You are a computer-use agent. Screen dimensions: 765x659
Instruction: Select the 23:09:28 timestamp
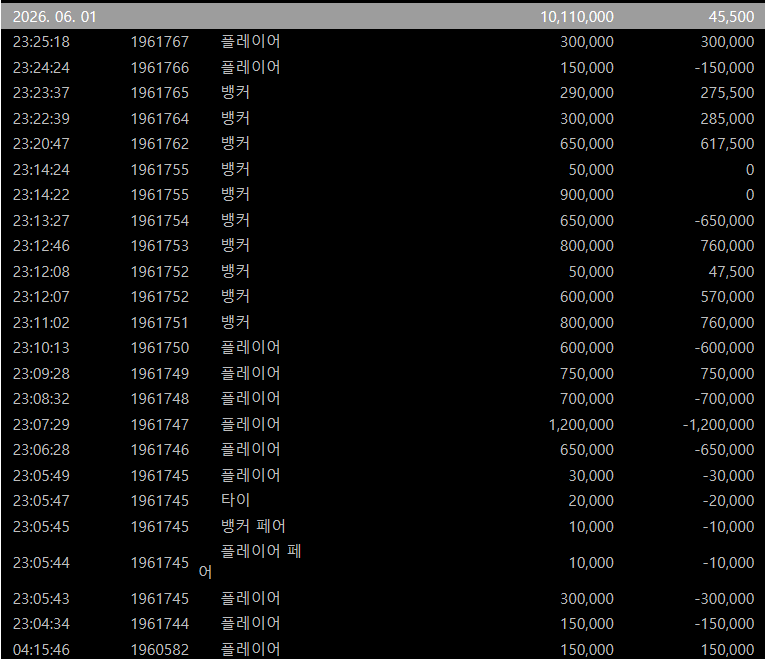pos(41,374)
